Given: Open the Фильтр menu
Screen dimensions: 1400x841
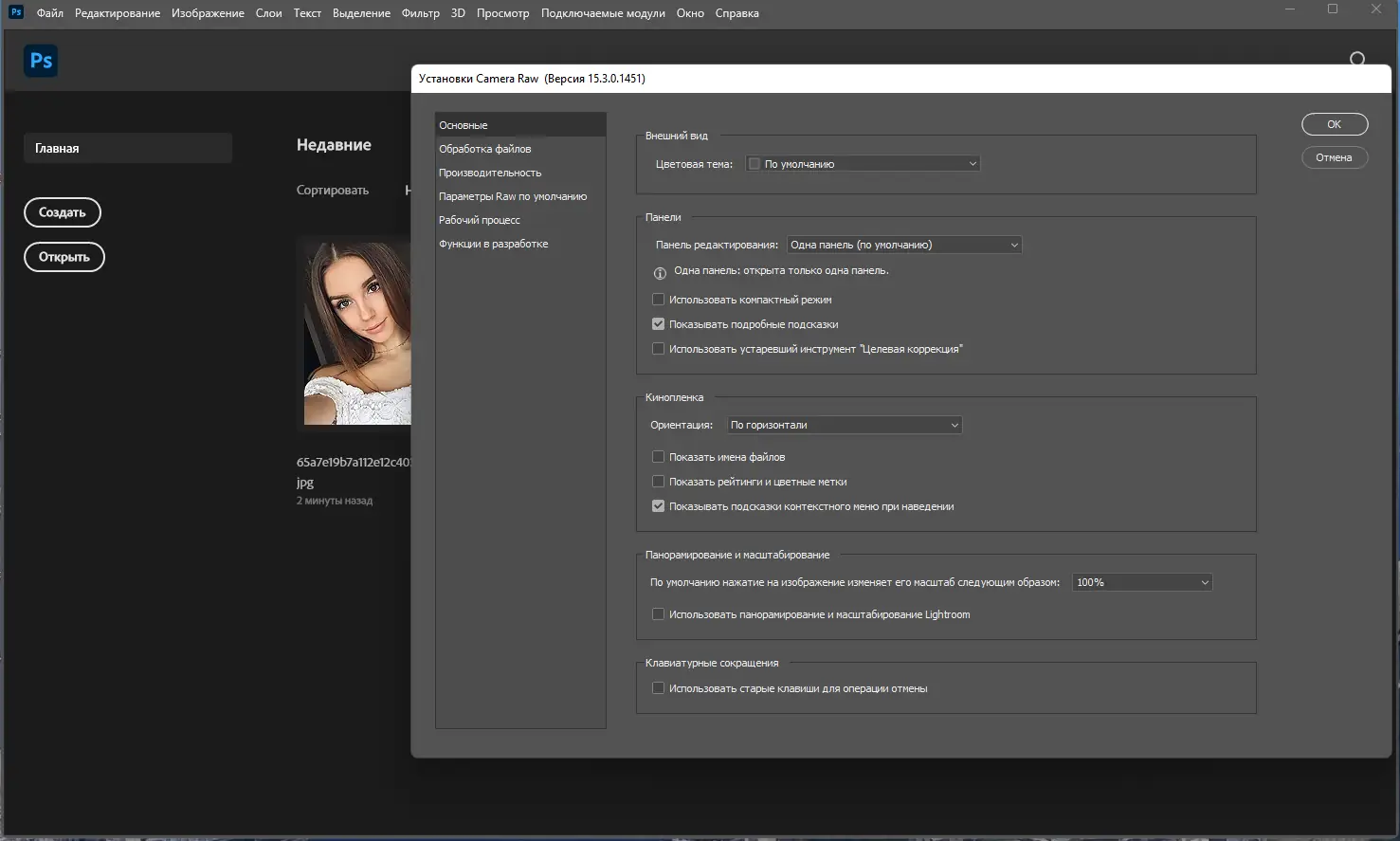Looking at the screenshot, I should click(x=421, y=13).
